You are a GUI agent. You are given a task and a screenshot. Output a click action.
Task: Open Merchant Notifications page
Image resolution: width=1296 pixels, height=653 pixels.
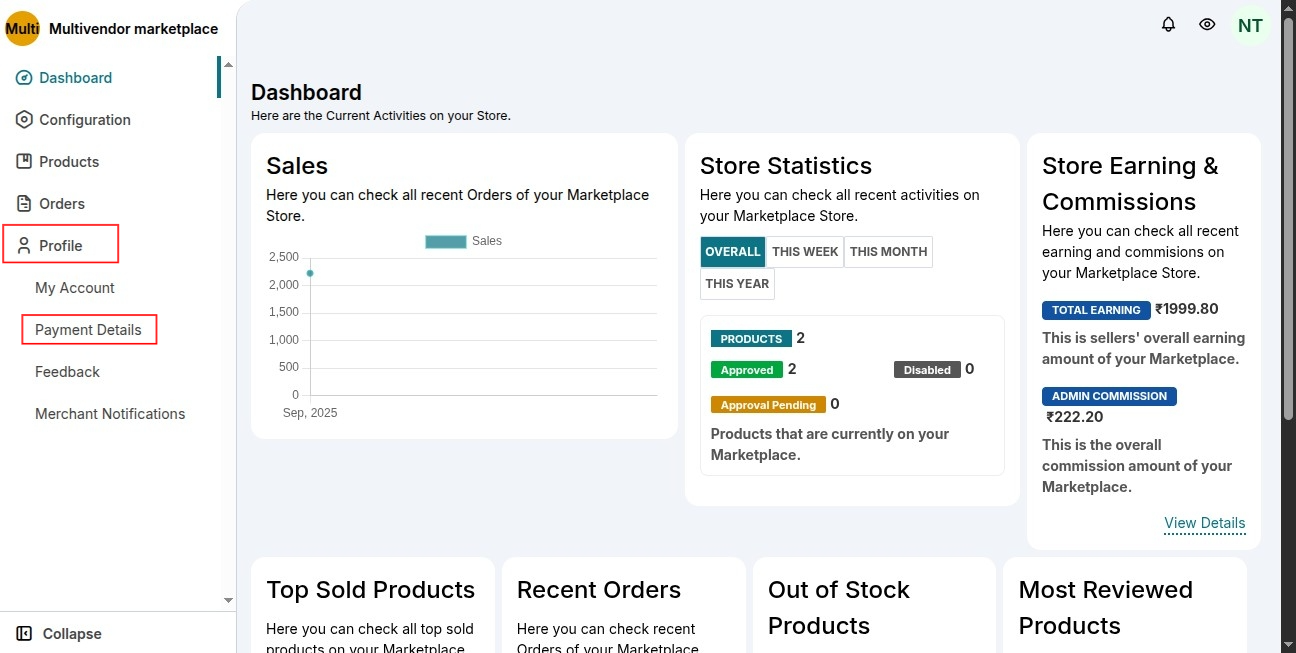click(110, 414)
